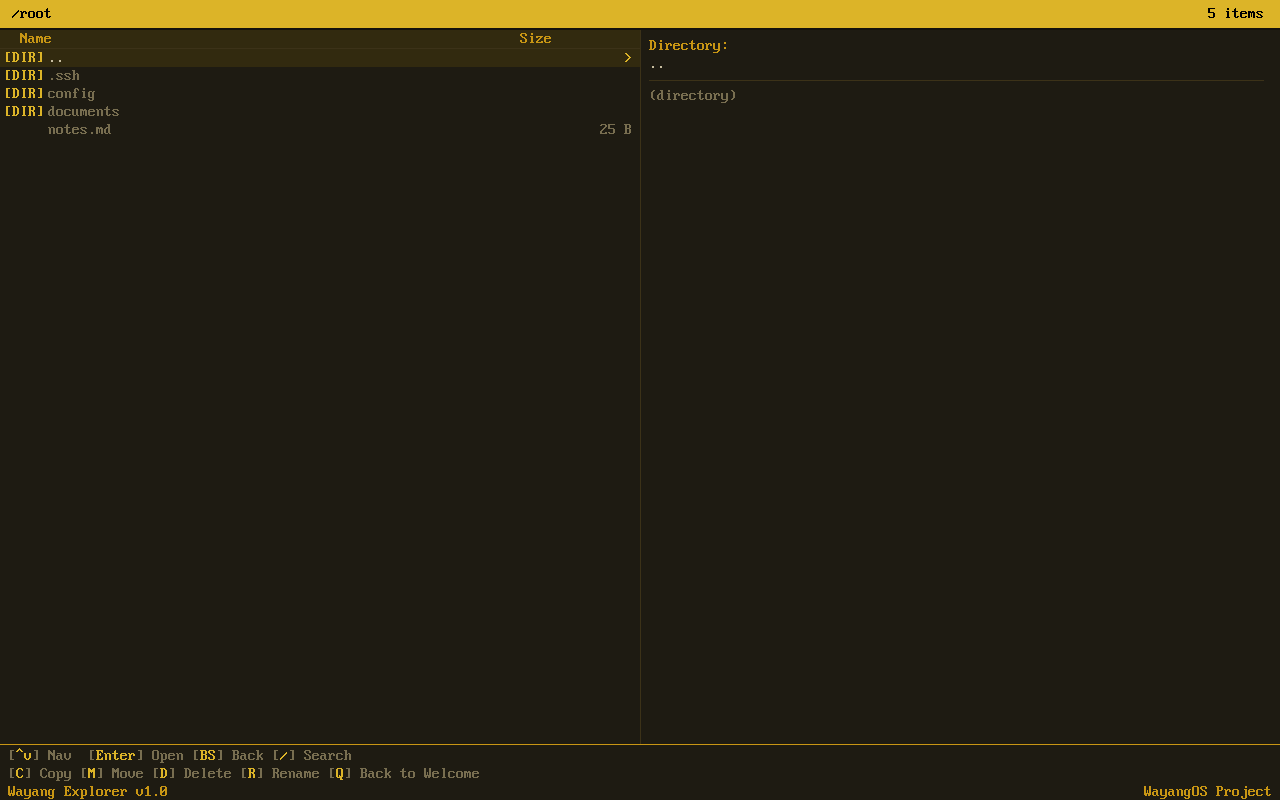
Task: Select the .ssh folder row
Action: [x=65, y=75]
